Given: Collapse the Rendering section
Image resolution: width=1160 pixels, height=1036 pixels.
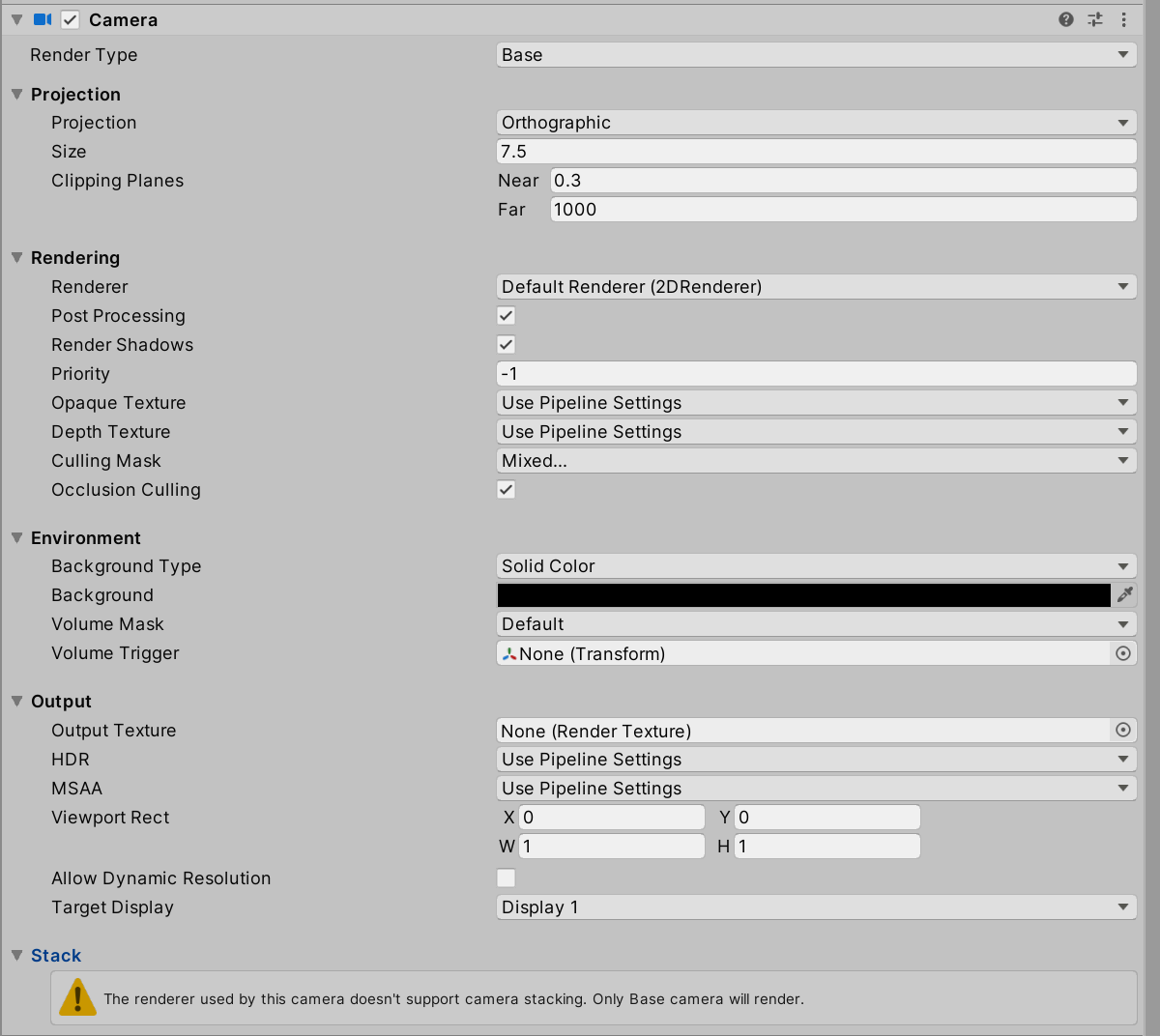Looking at the screenshot, I should click(16, 258).
